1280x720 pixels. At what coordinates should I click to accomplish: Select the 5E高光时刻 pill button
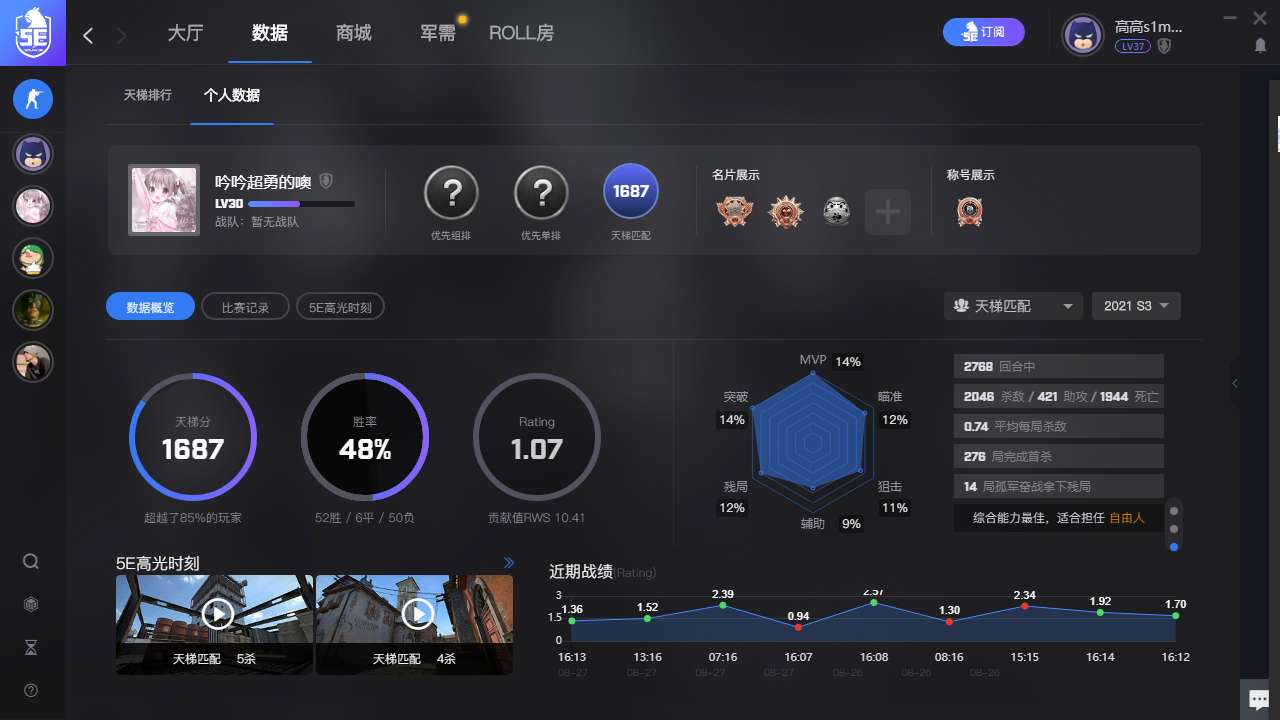(340, 307)
